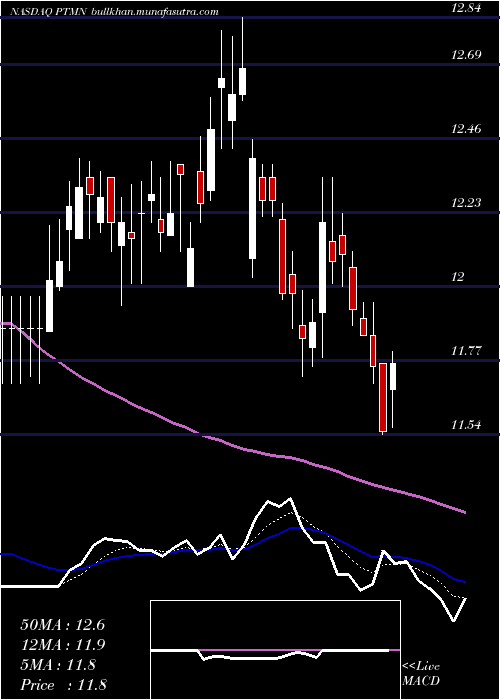Click the pink 50MA line's right end

click(464, 512)
